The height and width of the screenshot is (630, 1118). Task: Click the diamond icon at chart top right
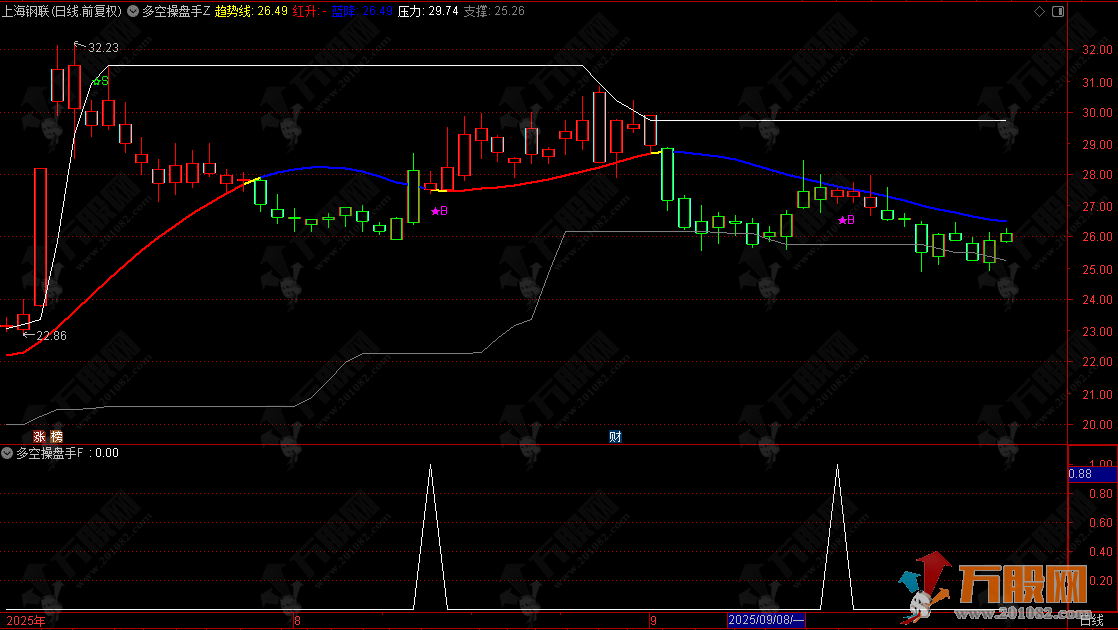click(x=1040, y=12)
